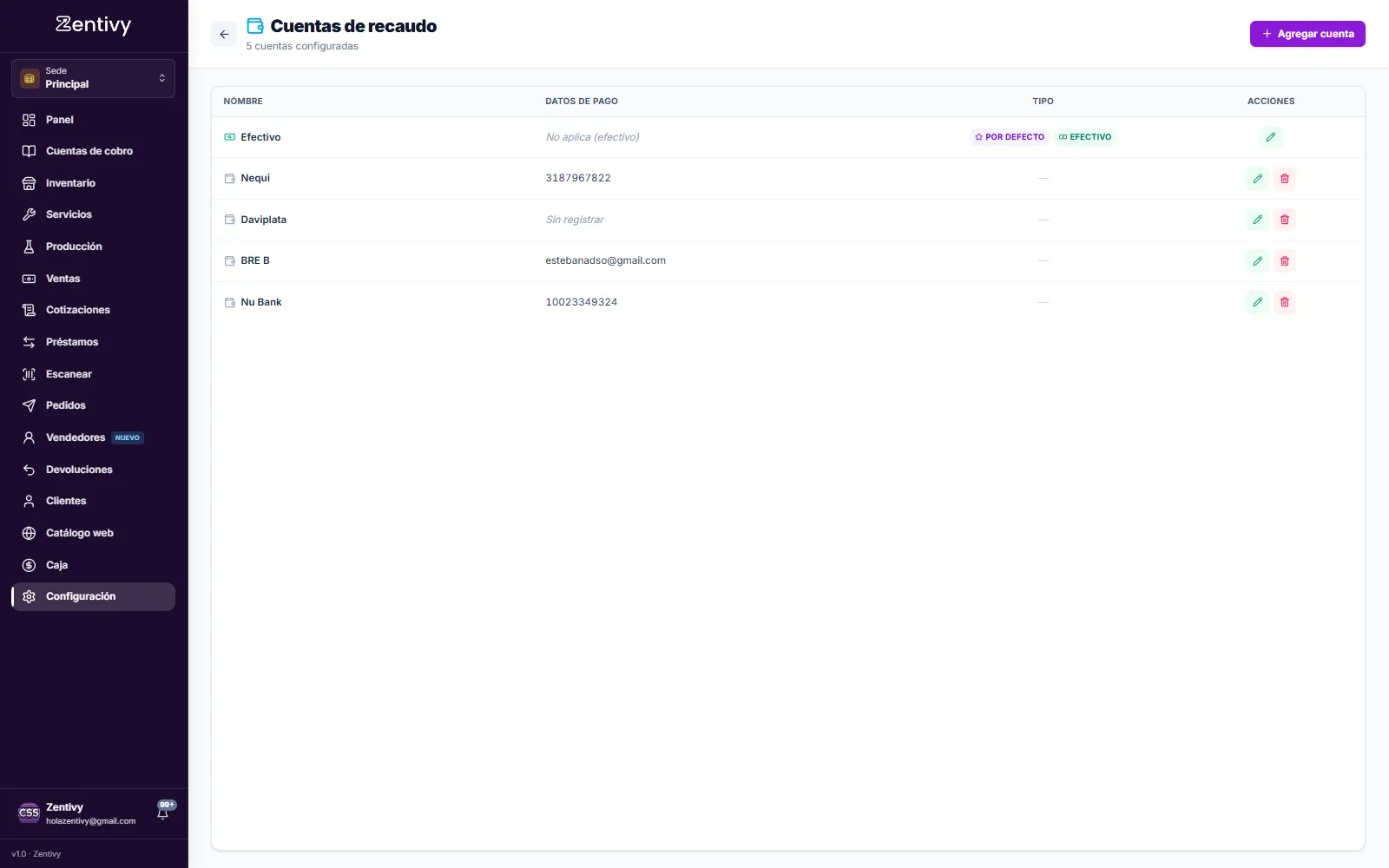Open Cotizaciones page

click(x=94, y=310)
